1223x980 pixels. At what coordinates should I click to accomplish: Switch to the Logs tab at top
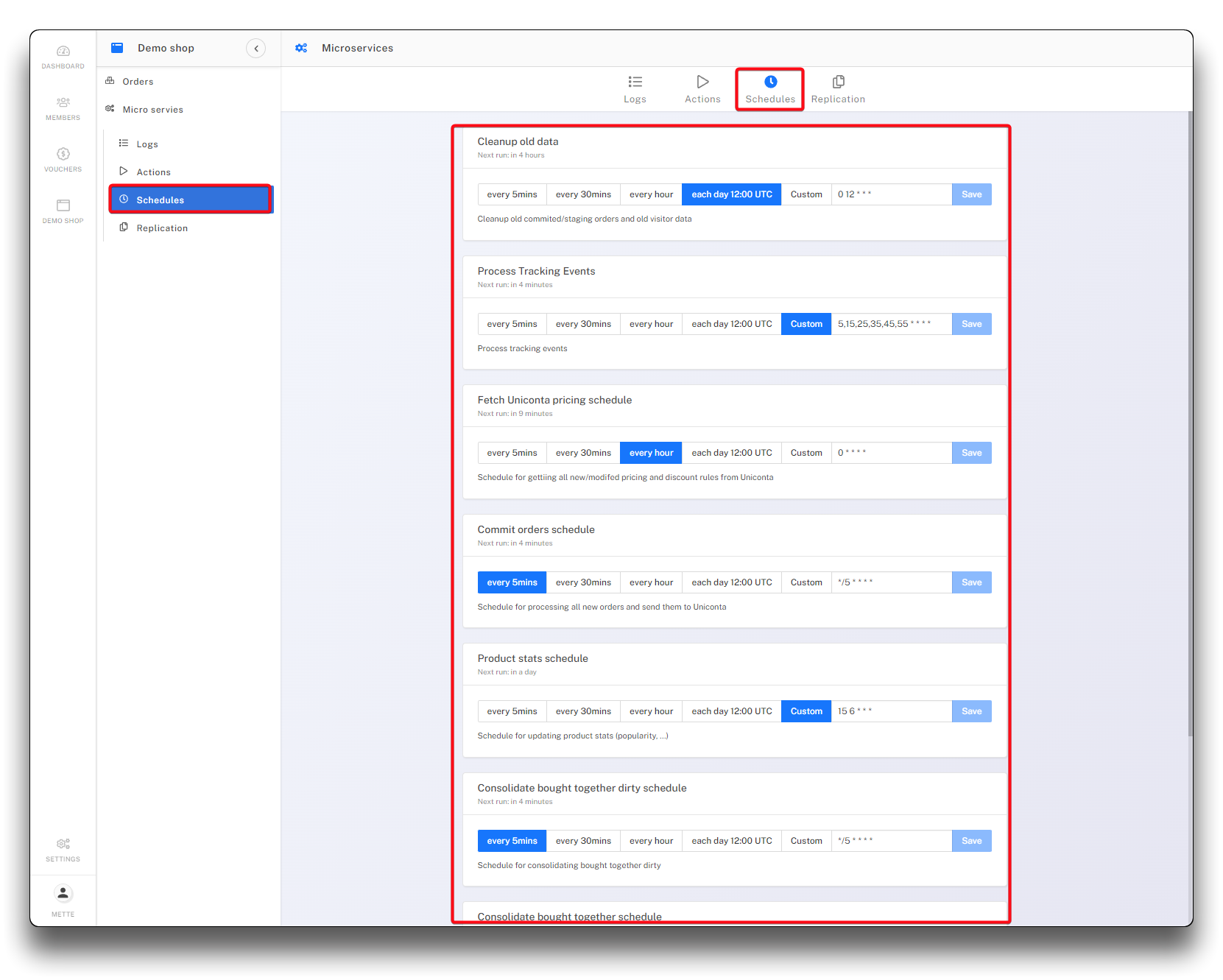pyautogui.click(x=635, y=89)
